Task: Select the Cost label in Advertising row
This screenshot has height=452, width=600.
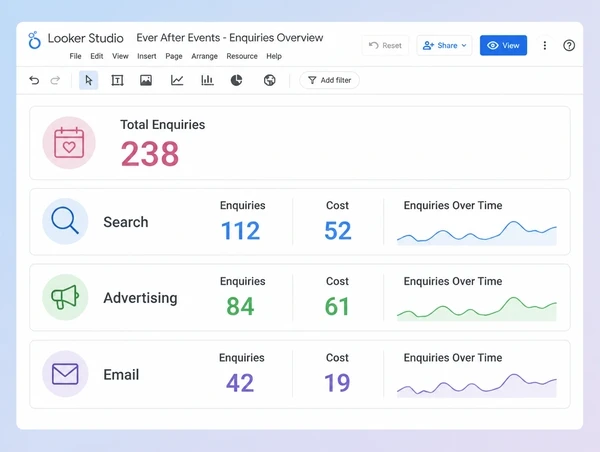Action: 337,281
